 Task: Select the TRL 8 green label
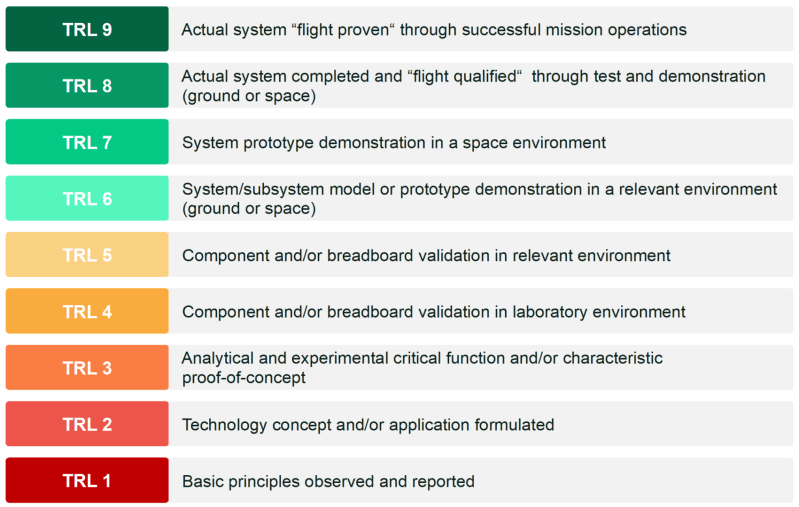click(87, 86)
